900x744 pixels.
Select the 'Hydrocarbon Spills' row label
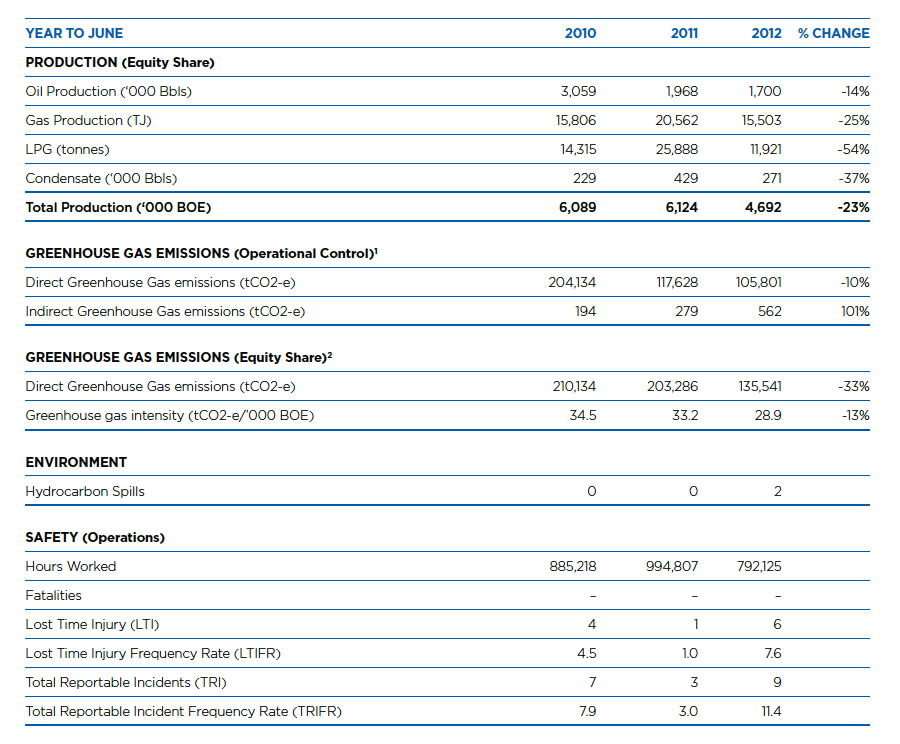pyautogui.click(x=85, y=491)
